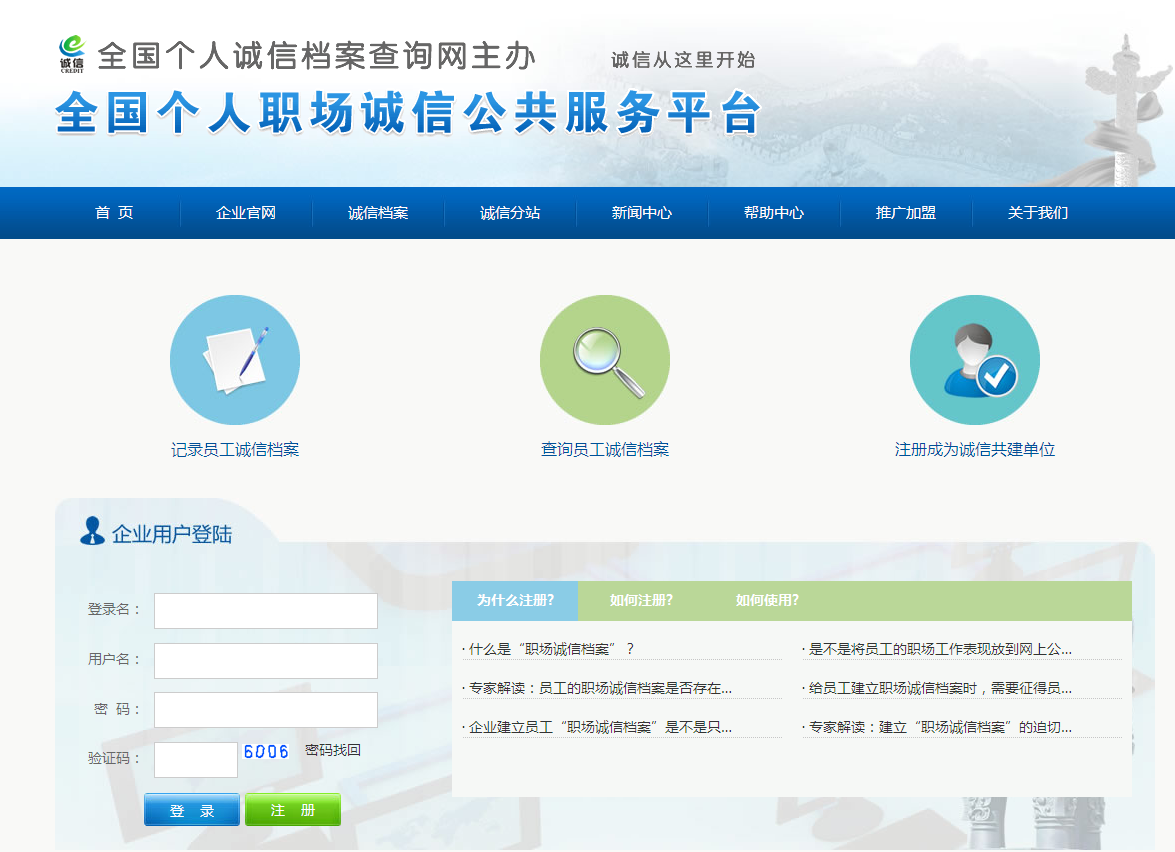Image resolution: width=1175 pixels, height=852 pixels.
Task: Select the 为什么注册? tab
Action: [x=515, y=601]
